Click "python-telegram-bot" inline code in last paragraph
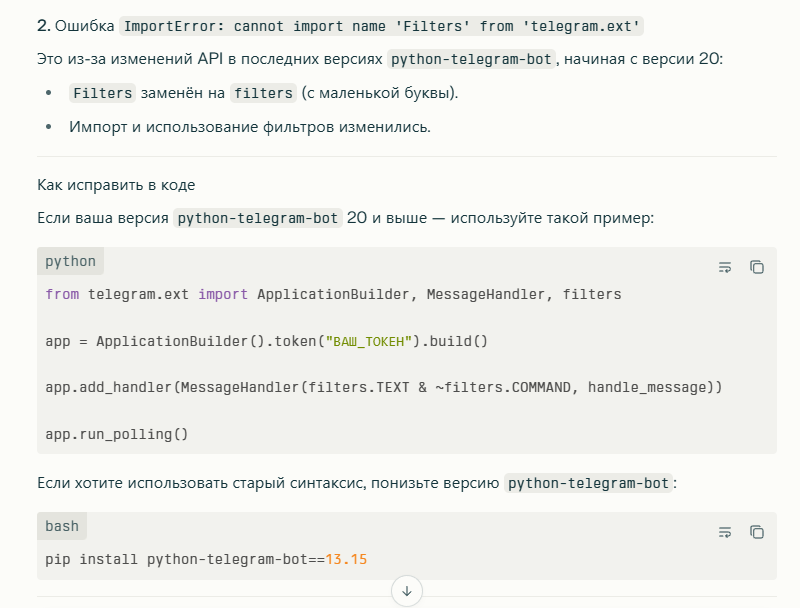800x608 pixels. point(588,483)
